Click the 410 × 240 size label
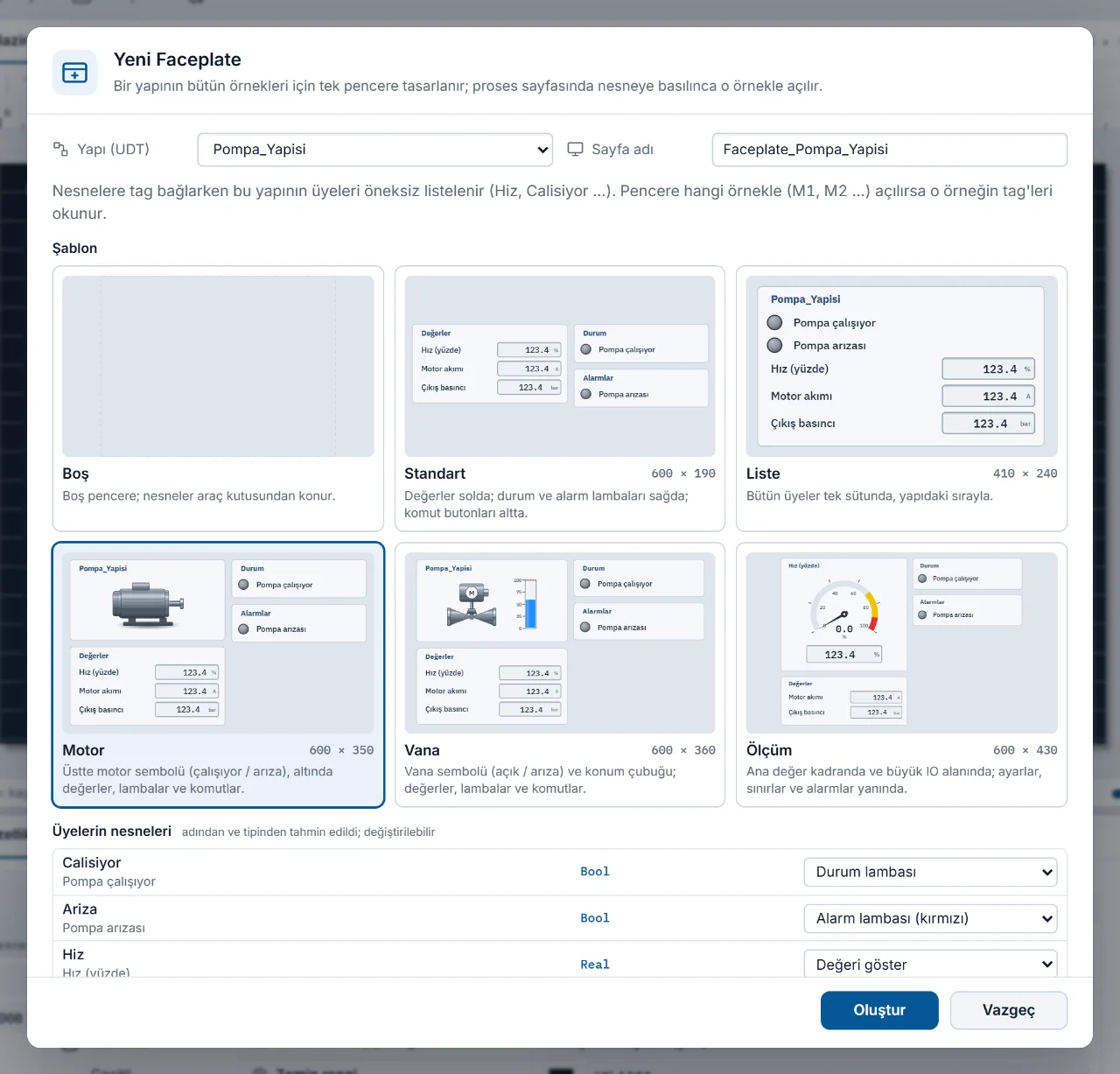The width and height of the screenshot is (1120, 1074). click(x=1025, y=474)
